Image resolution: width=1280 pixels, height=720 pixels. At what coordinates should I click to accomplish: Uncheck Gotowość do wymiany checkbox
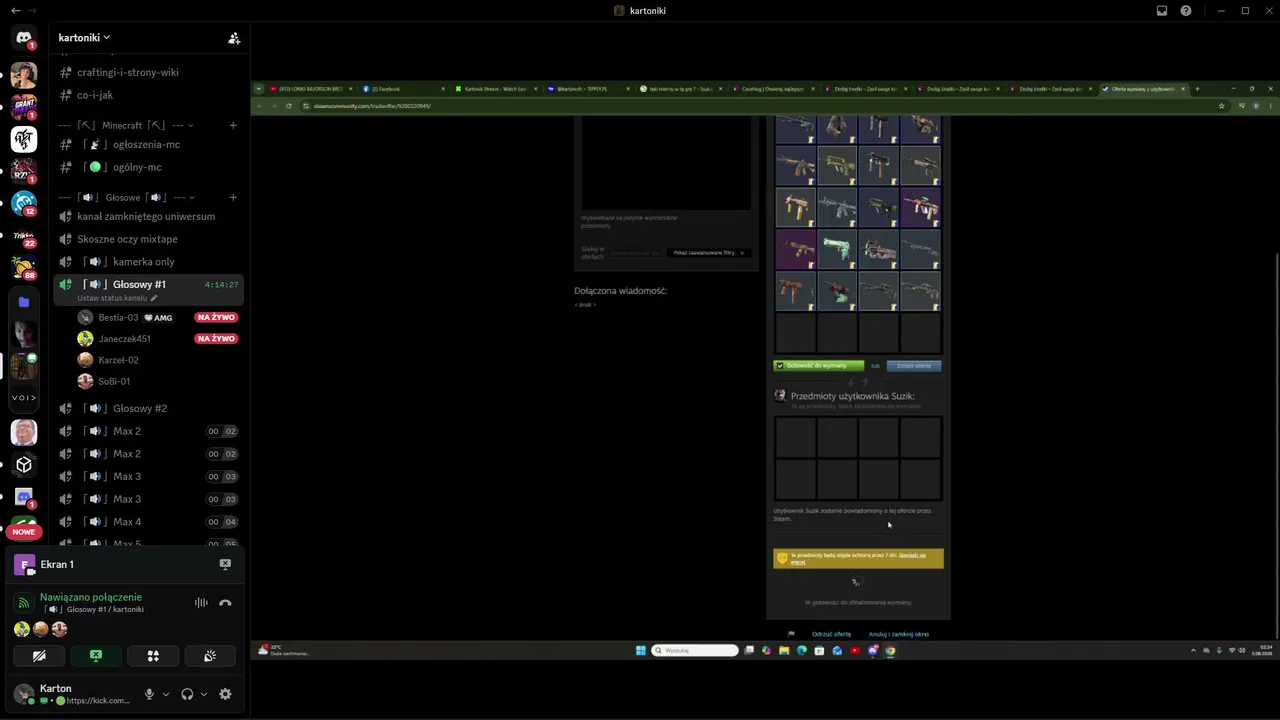tap(780, 366)
